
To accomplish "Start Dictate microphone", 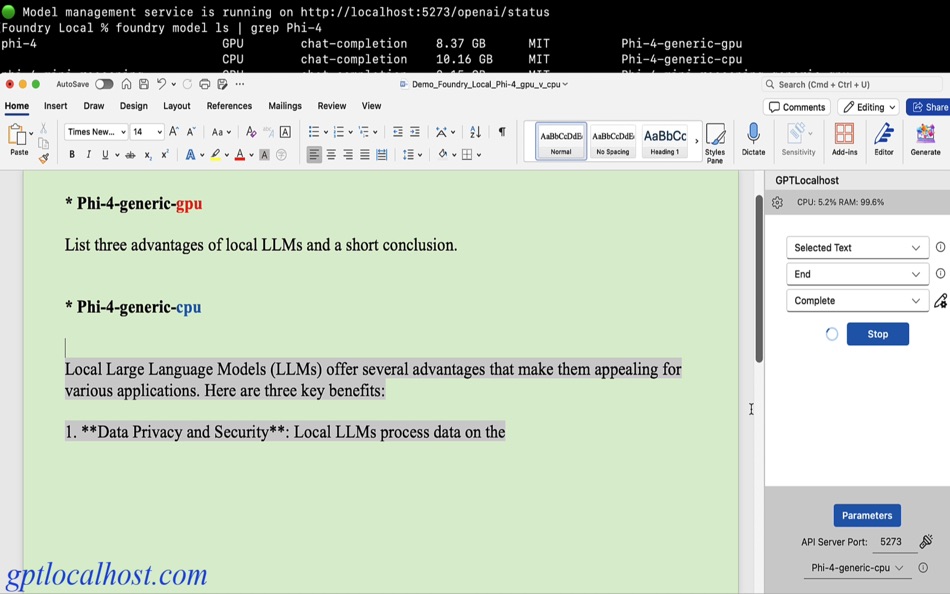I will tap(753, 139).
